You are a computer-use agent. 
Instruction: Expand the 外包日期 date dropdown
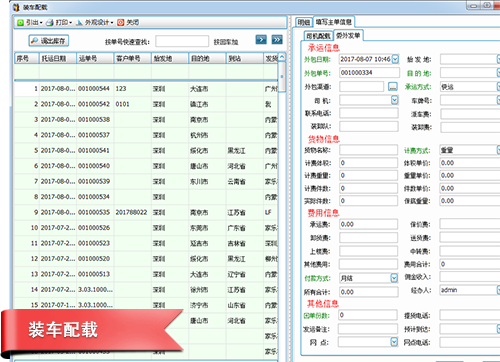click(395, 59)
